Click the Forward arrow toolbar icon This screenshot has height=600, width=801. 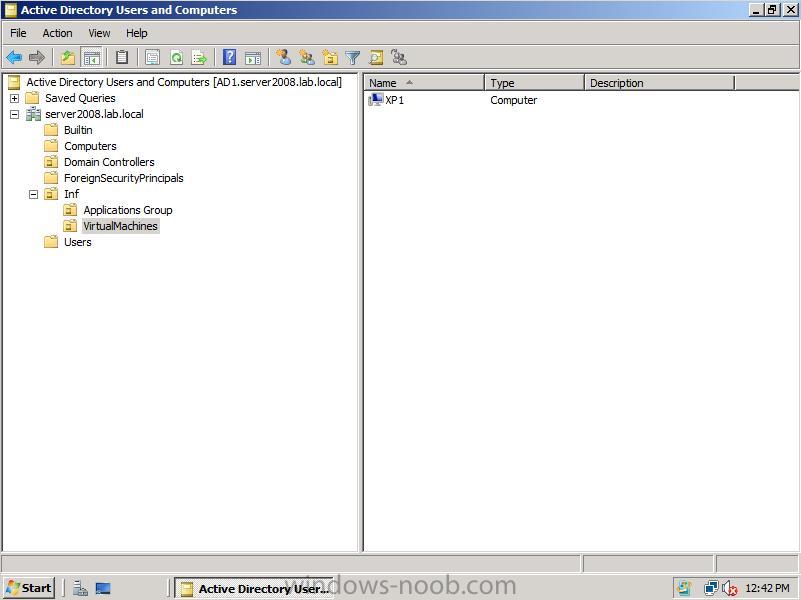[x=37, y=57]
